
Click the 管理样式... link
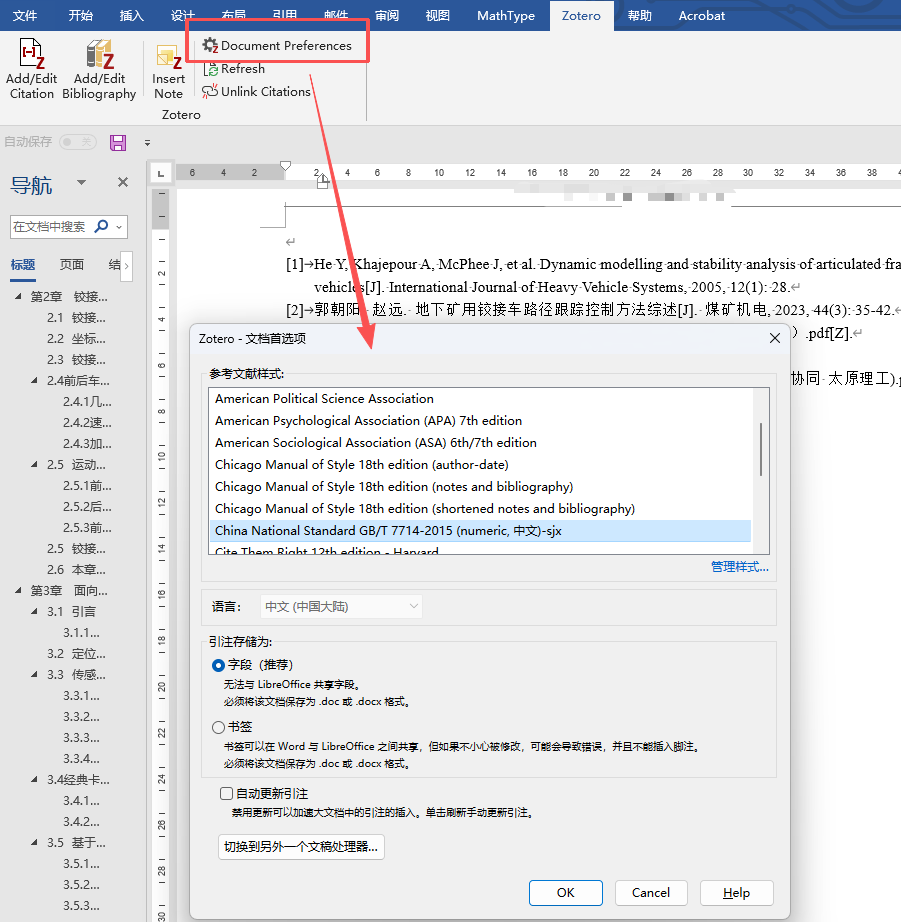(x=740, y=567)
